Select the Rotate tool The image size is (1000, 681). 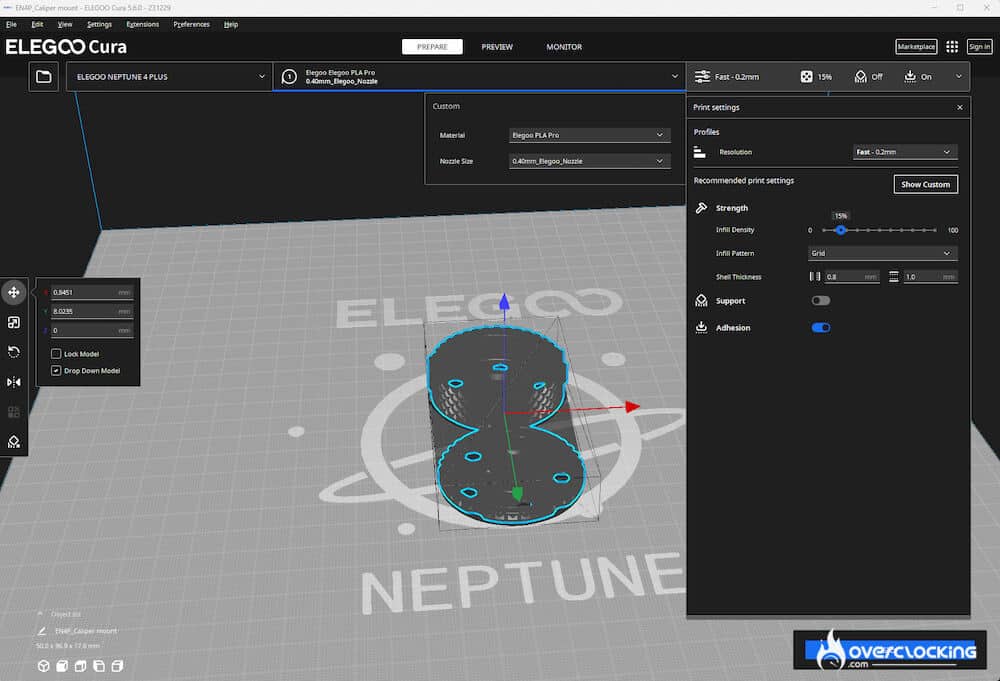point(14,352)
